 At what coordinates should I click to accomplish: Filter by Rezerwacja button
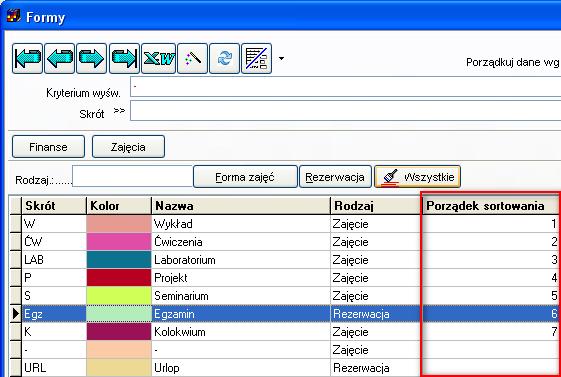coord(335,177)
